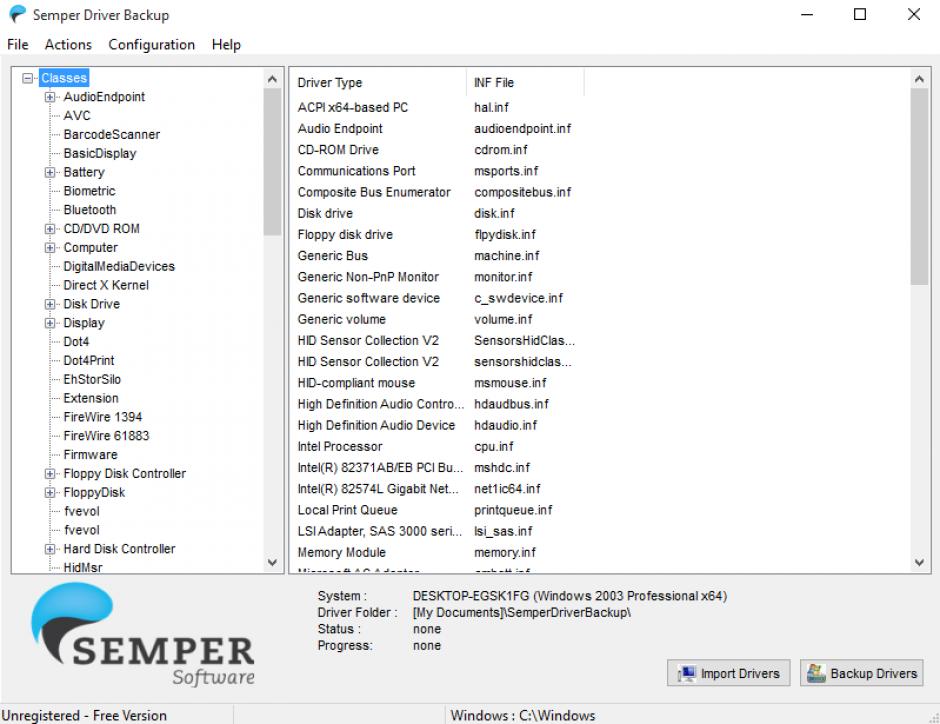Open the Configuration menu
Screen dimensions: 940x724
152,45
